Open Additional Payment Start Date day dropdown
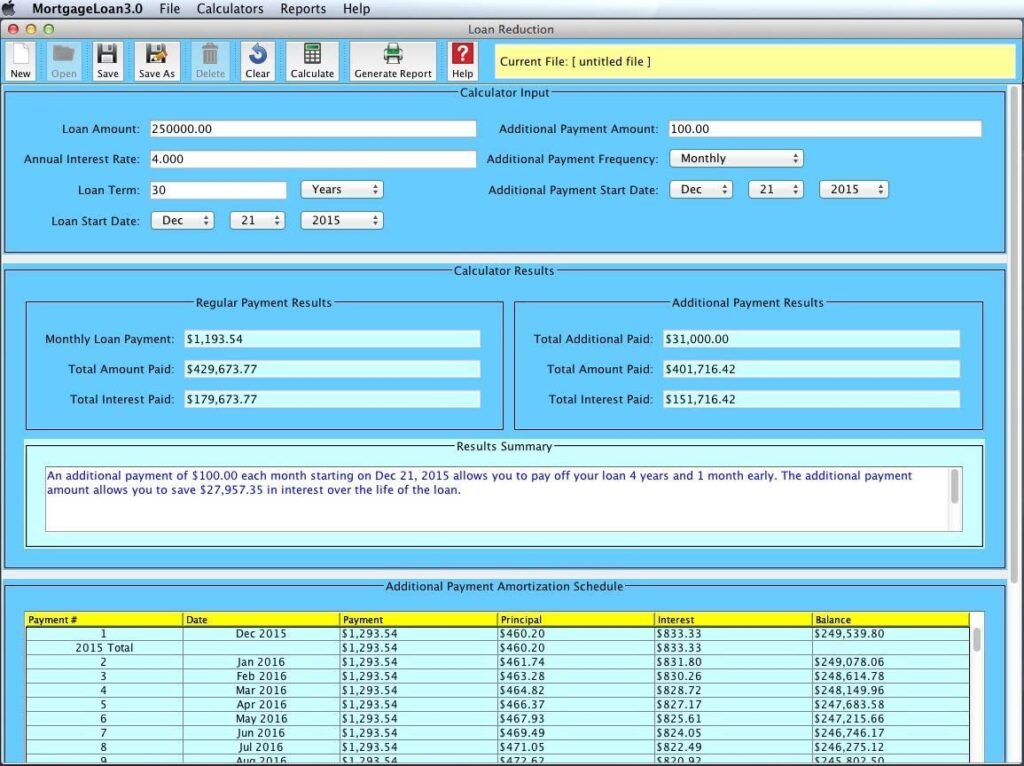1024x766 pixels. pyautogui.click(x=776, y=189)
